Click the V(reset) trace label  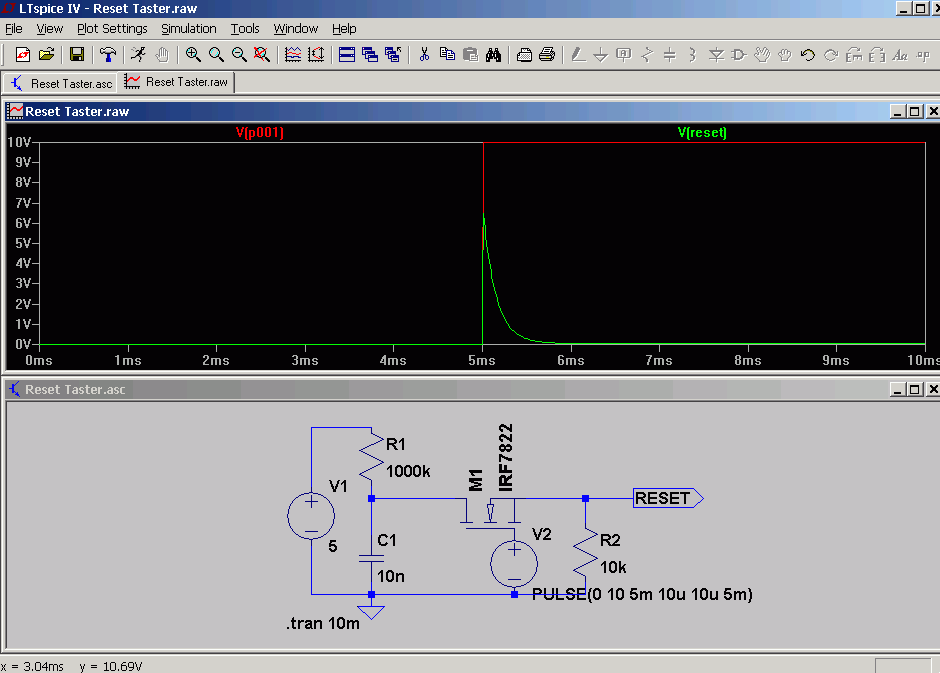click(x=702, y=132)
